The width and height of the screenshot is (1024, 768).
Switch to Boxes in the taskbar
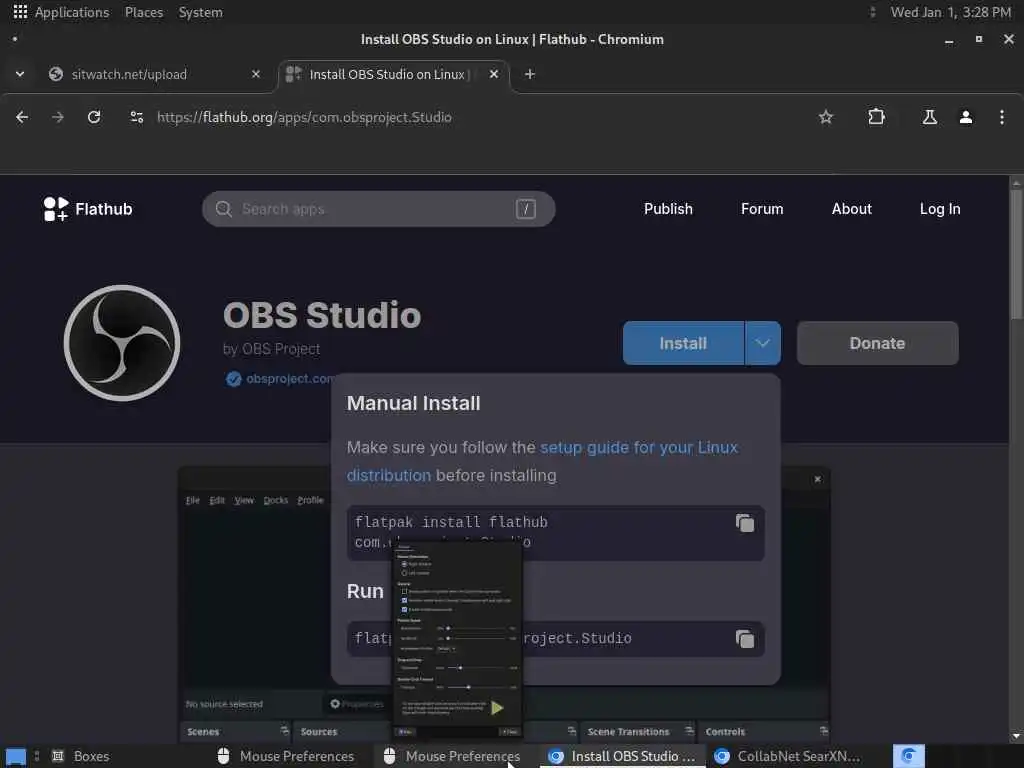[81, 756]
